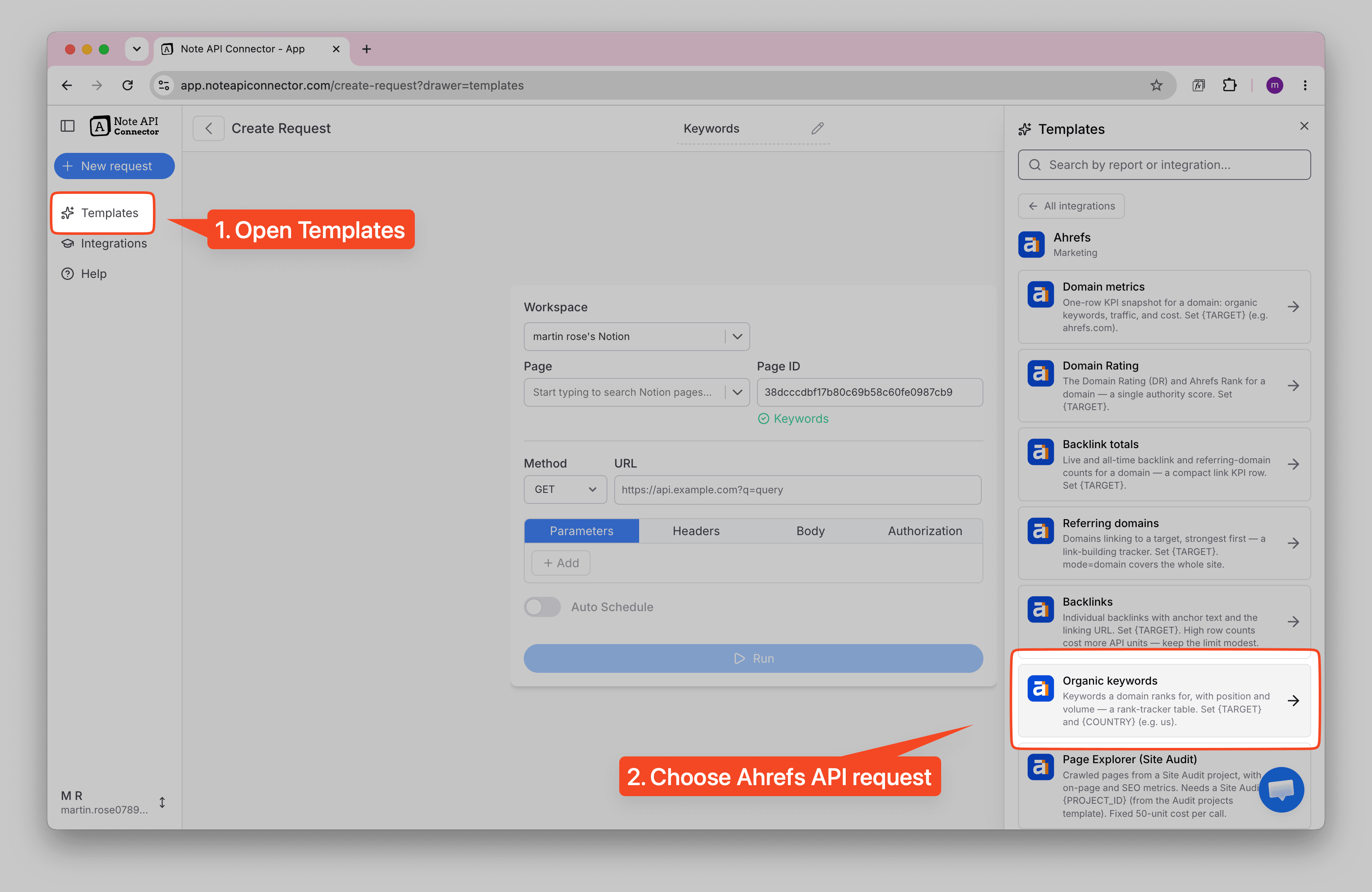Click arrow on Backlinks template
Screen dimensions: 1372x892
click(x=1293, y=622)
